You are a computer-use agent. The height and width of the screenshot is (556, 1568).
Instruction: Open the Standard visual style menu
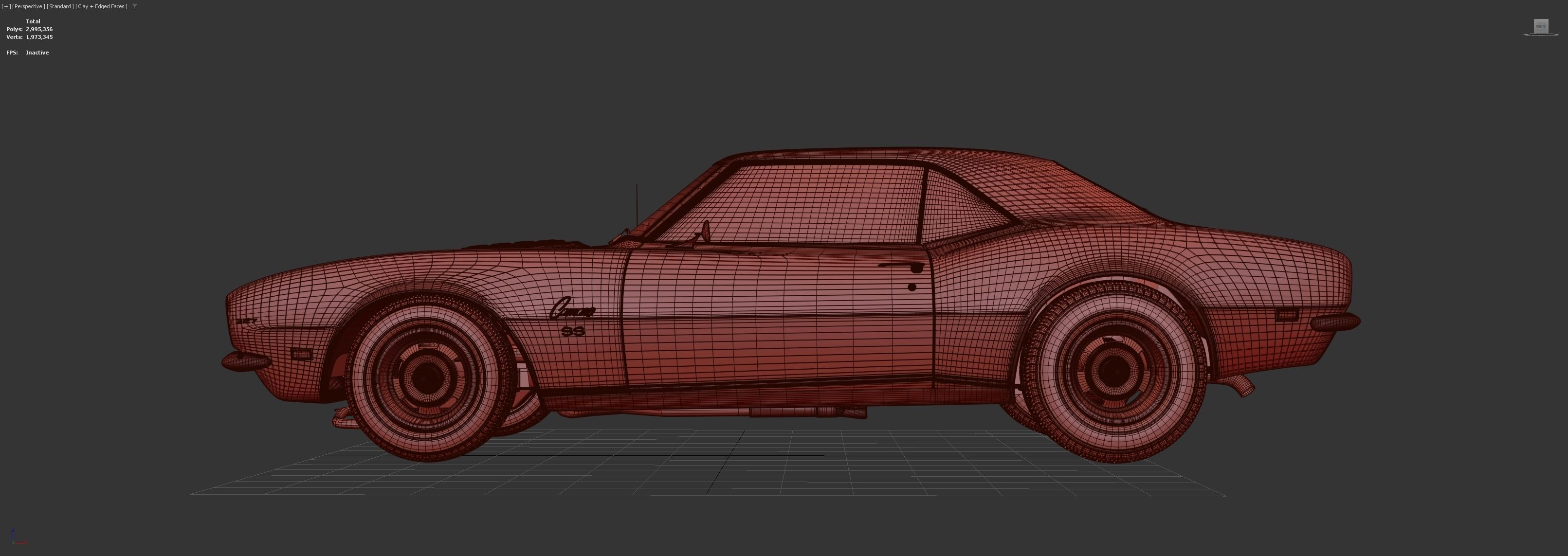tap(60, 6)
